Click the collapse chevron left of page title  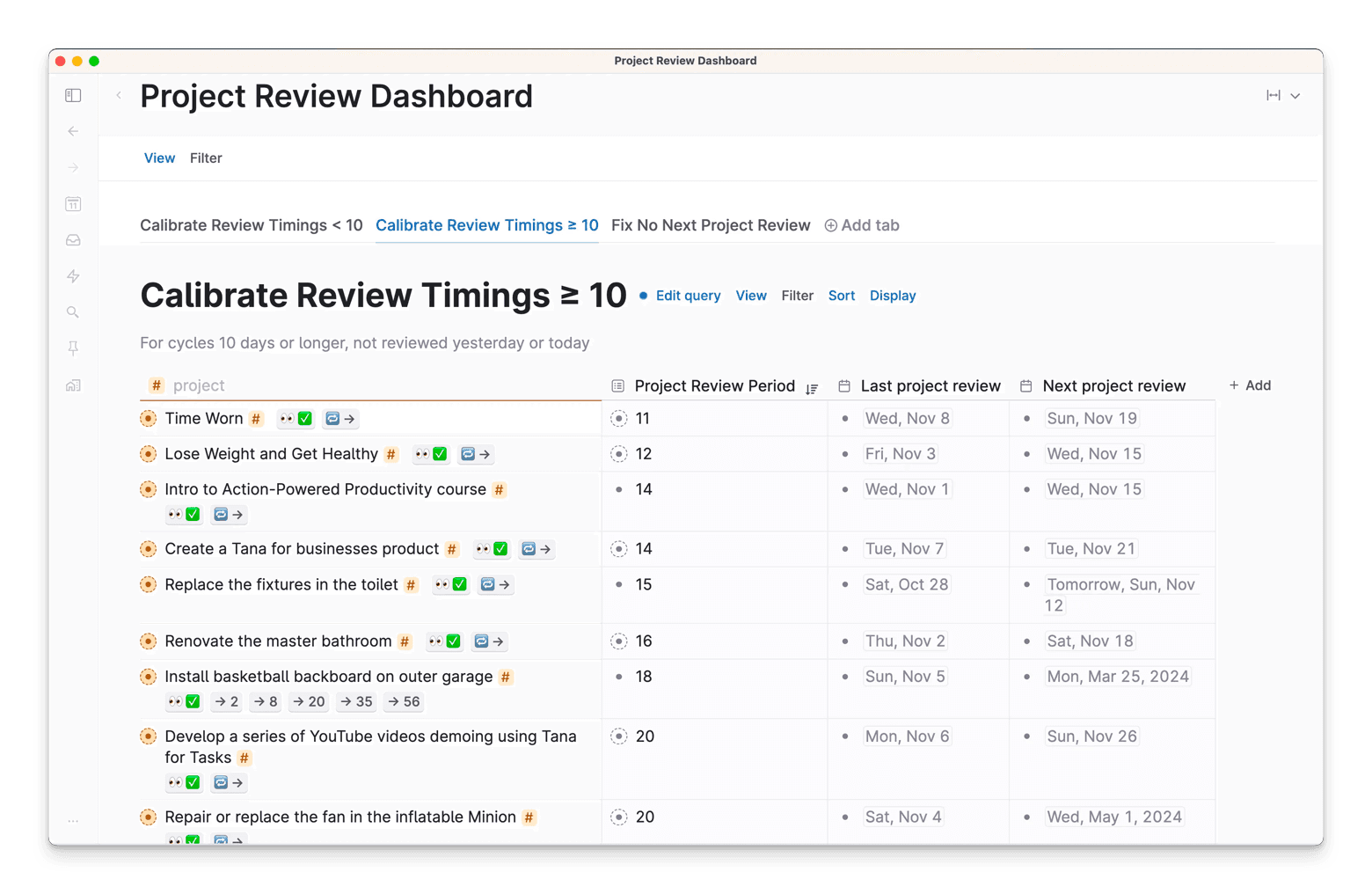tap(119, 95)
